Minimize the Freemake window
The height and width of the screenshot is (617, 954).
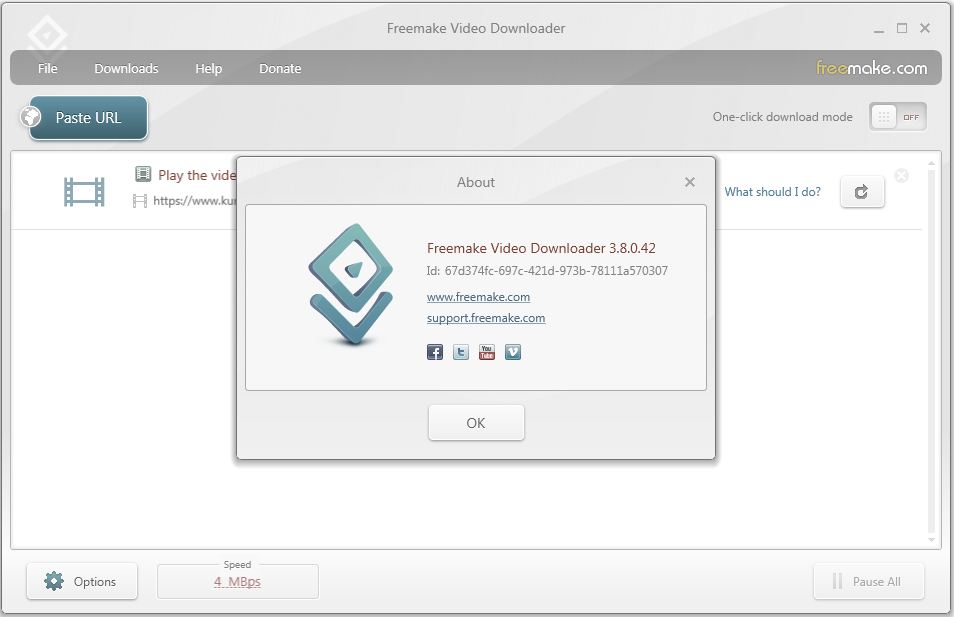[879, 29]
